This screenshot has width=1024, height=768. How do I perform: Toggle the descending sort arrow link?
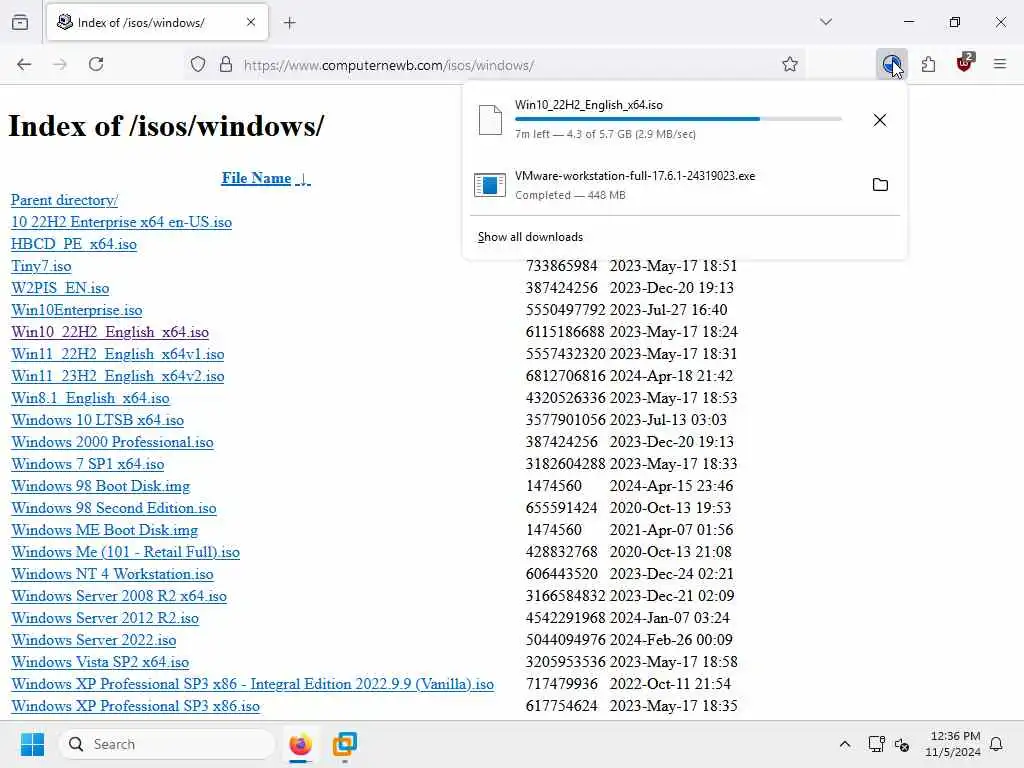(x=303, y=178)
